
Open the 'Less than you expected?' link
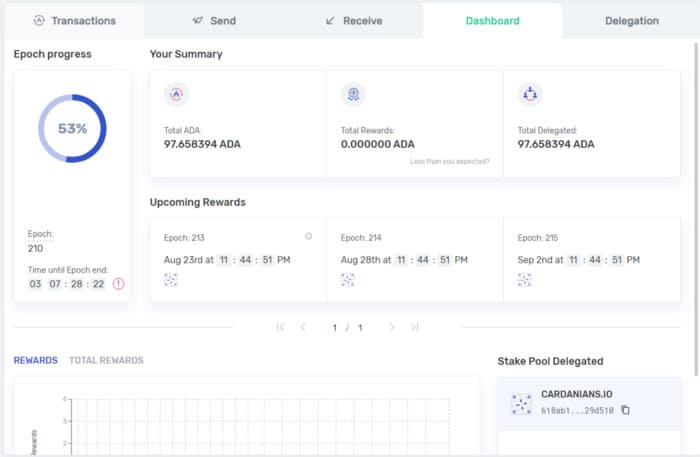(x=450, y=161)
